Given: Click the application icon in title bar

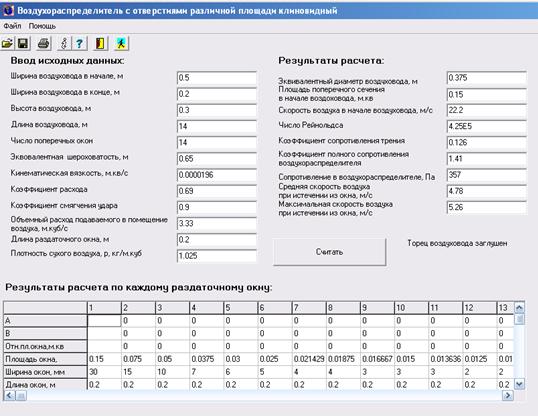Looking at the screenshot, I should tap(8, 11).
